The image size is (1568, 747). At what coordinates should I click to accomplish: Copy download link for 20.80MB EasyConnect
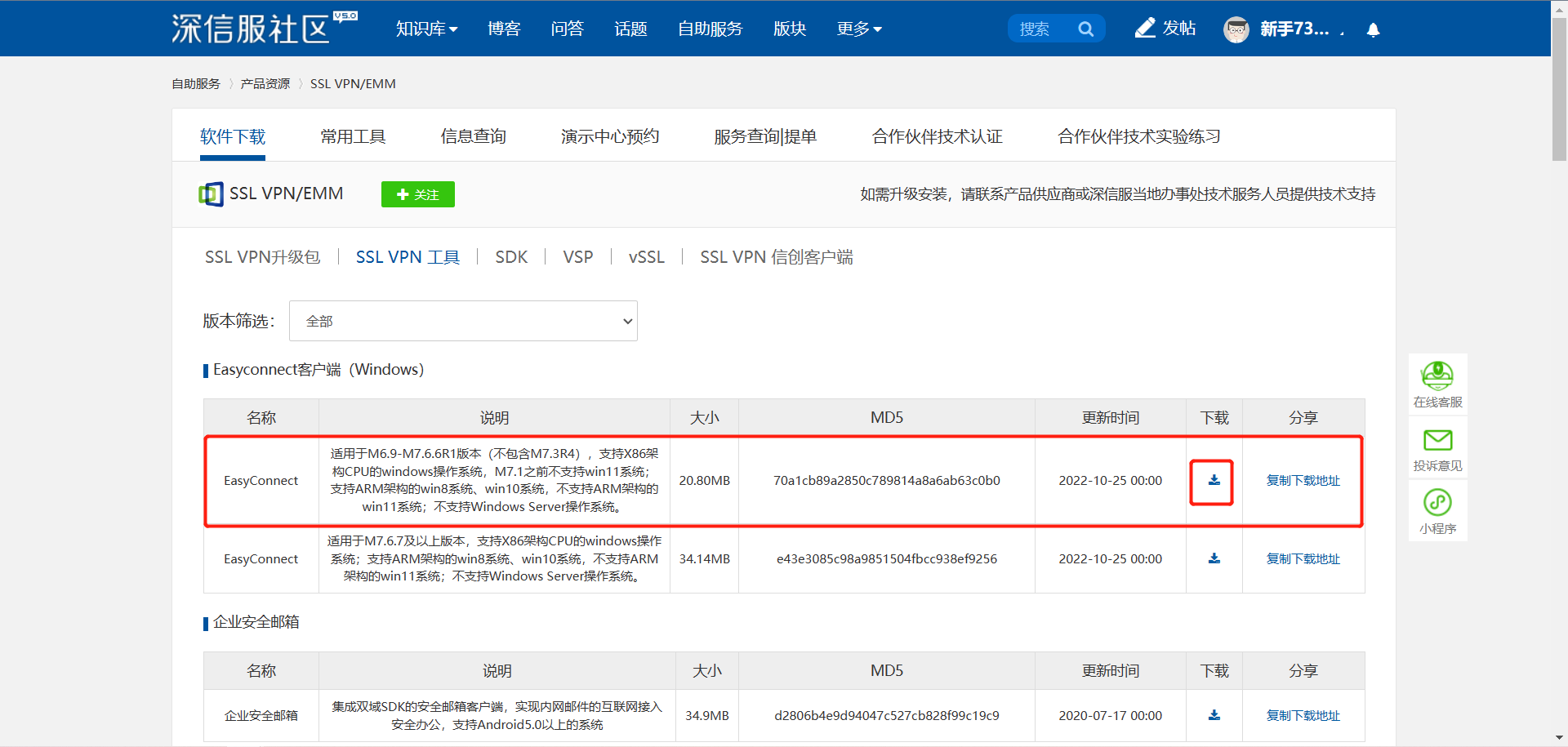[x=1303, y=480]
